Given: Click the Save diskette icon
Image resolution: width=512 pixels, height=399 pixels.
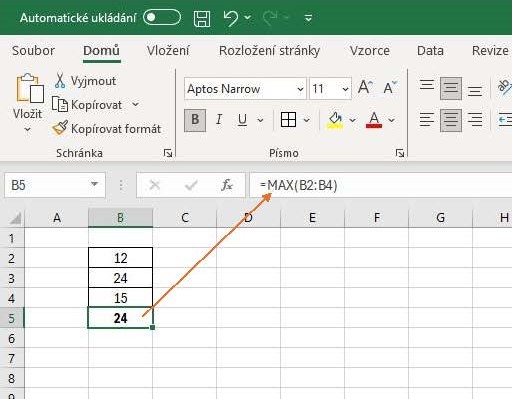Looking at the screenshot, I should 202,18.
